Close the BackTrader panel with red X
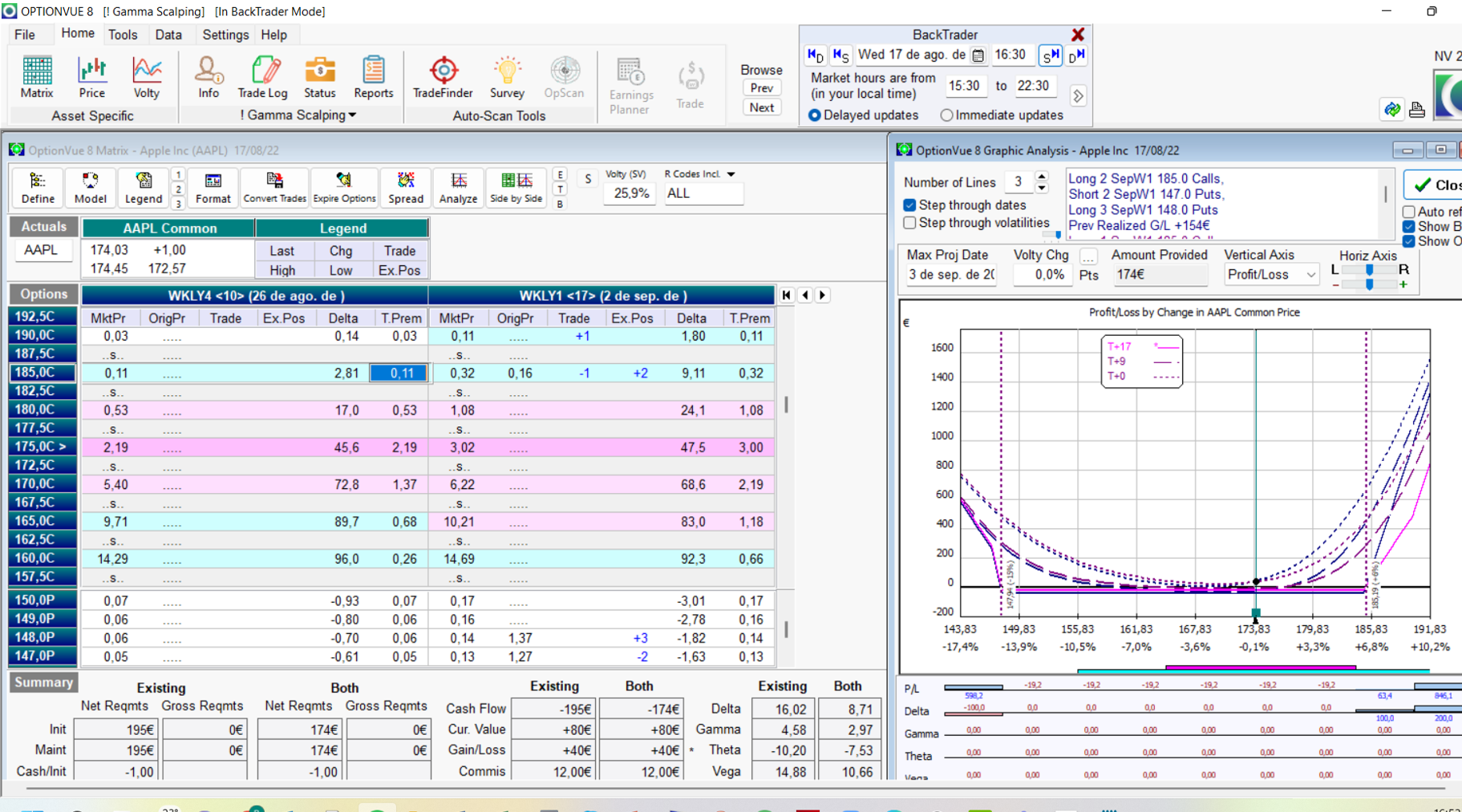 1078,34
